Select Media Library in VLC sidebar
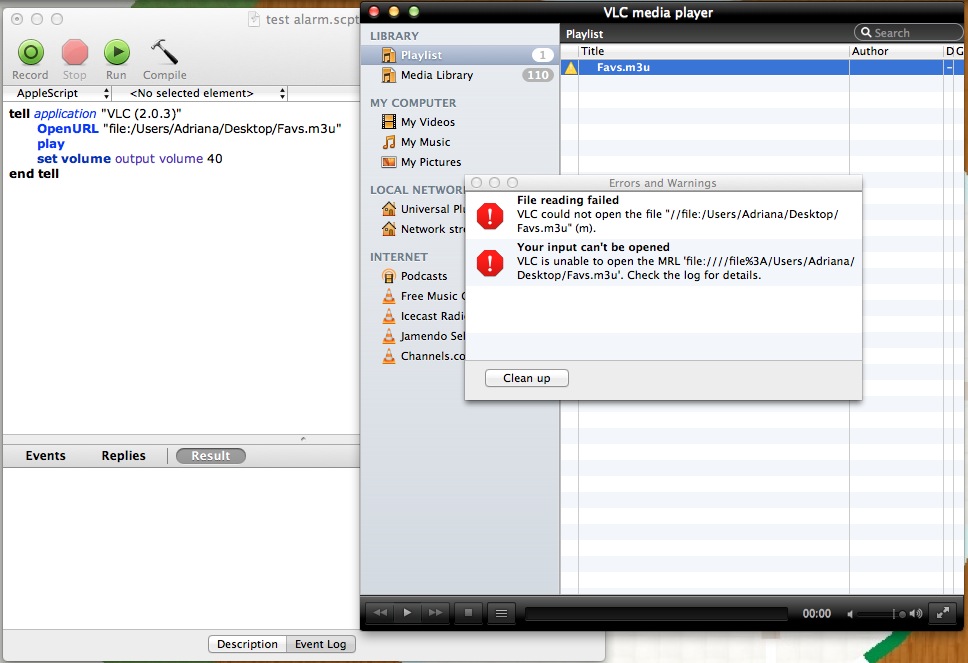968x663 pixels. tap(459, 75)
